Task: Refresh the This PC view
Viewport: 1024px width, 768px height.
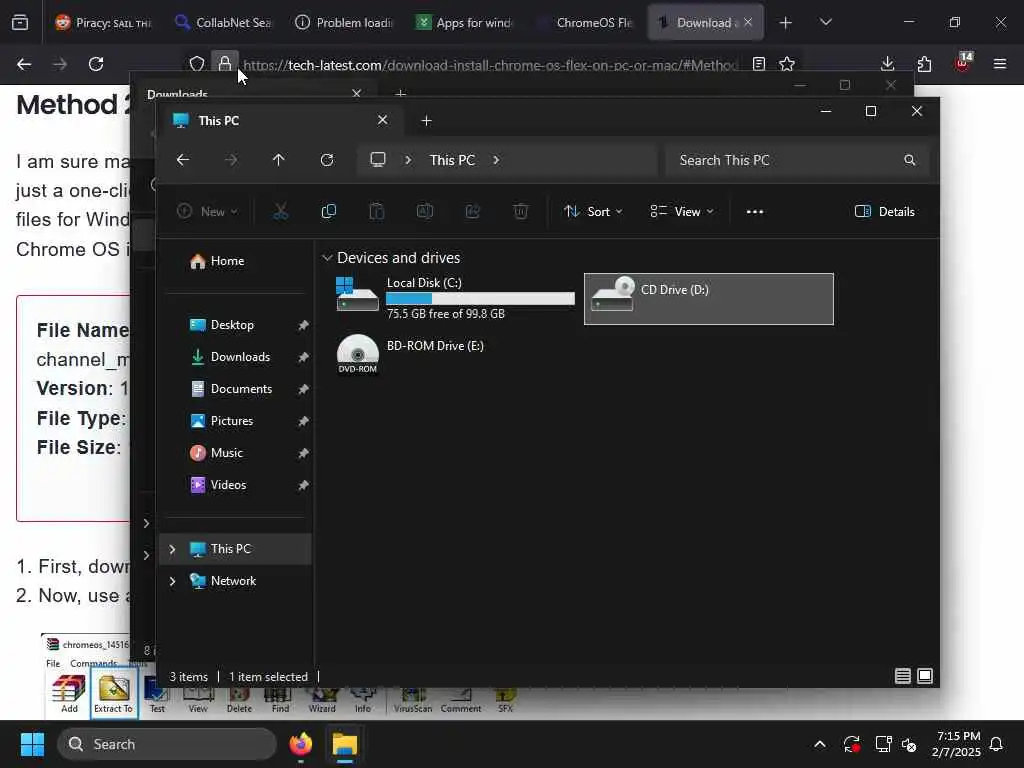Action: click(327, 160)
